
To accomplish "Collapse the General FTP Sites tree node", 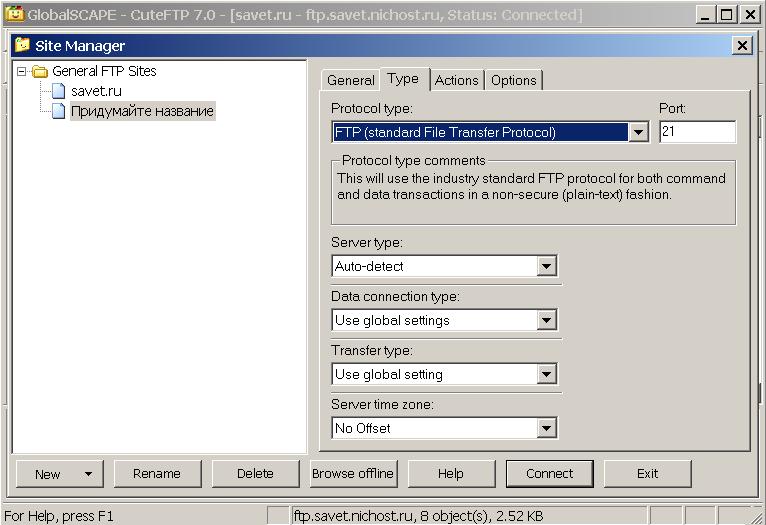I will tap(21, 72).
